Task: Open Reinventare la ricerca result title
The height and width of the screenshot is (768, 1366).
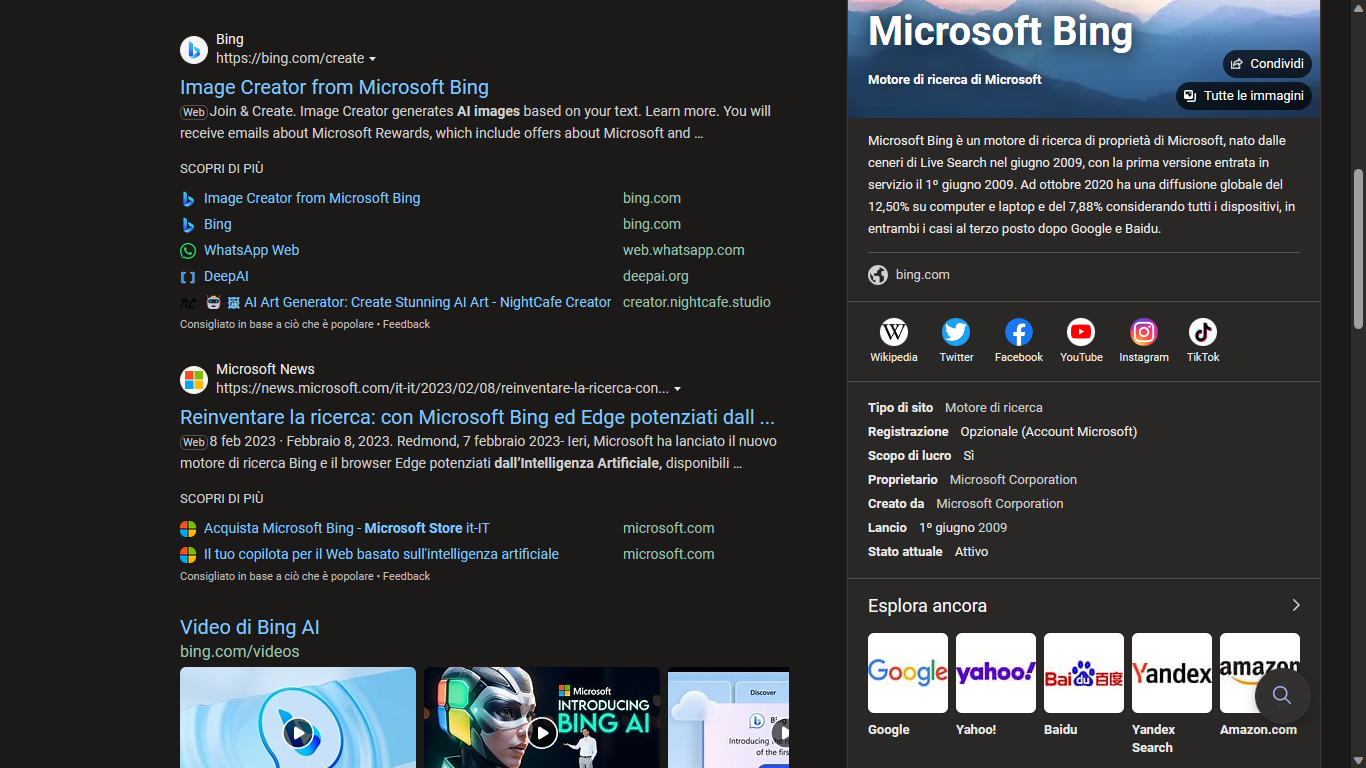Action: click(x=477, y=417)
